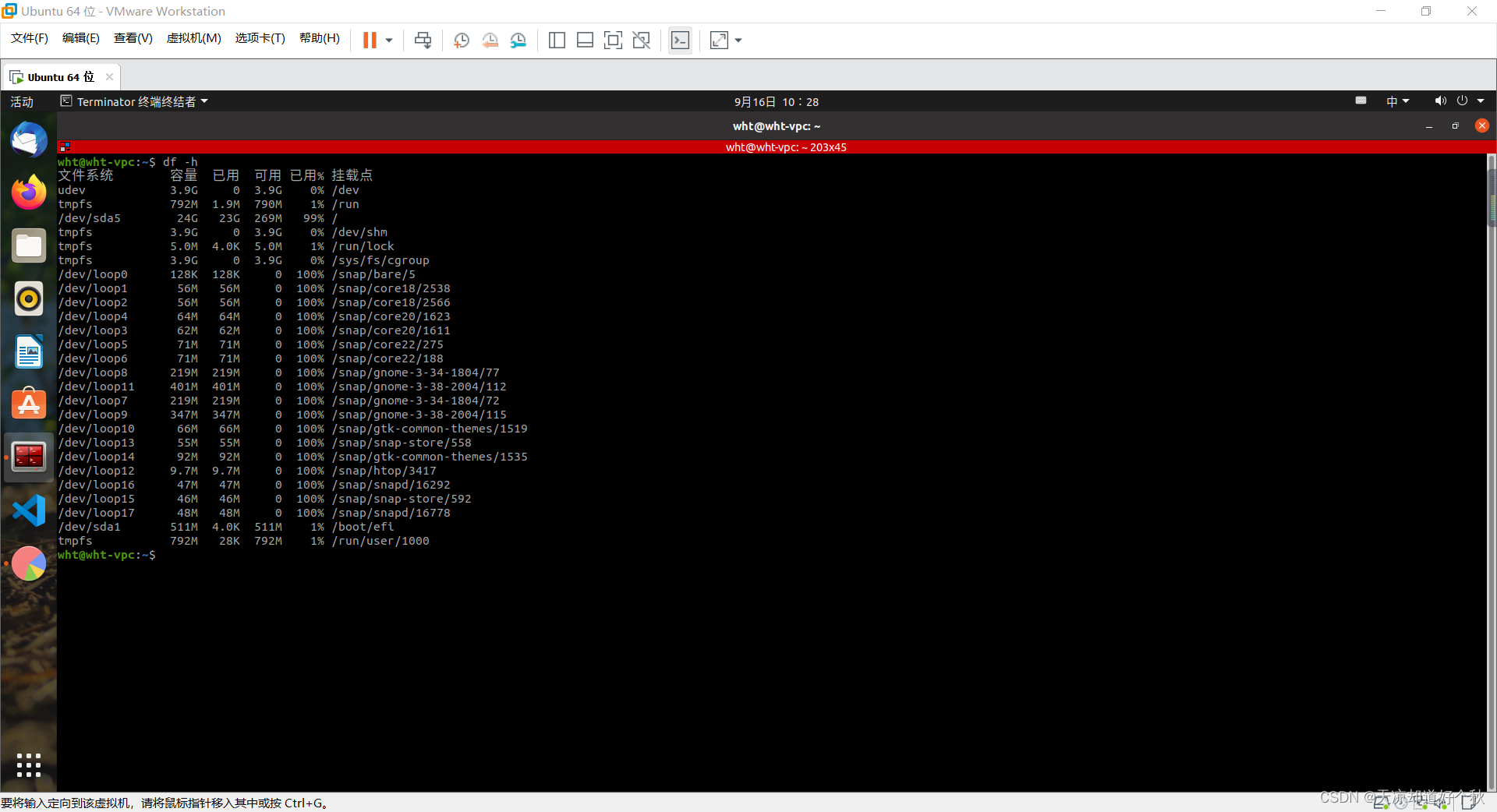Click the Unity mode toolbar icon
1497x812 pixels.
point(641,40)
